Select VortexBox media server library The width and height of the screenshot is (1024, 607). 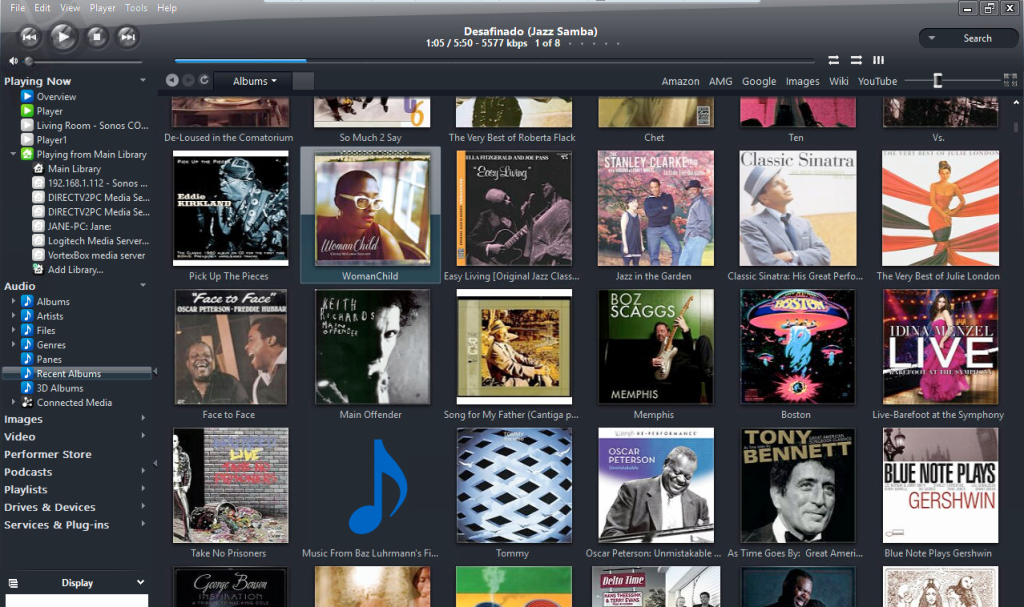click(x=96, y=255)
